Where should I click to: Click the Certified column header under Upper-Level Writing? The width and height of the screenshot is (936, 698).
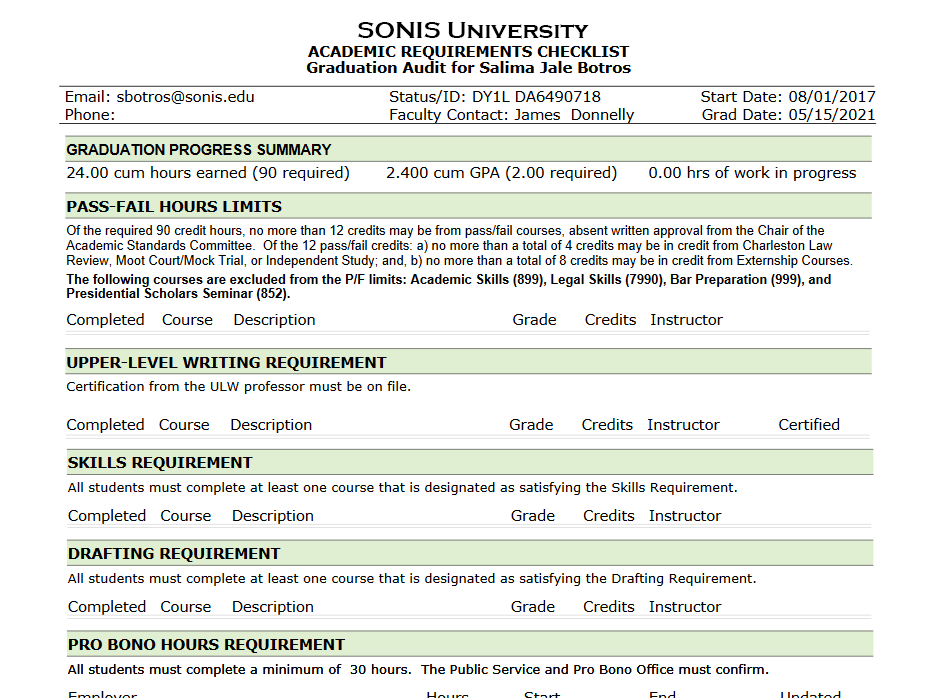tap(809, 425)
